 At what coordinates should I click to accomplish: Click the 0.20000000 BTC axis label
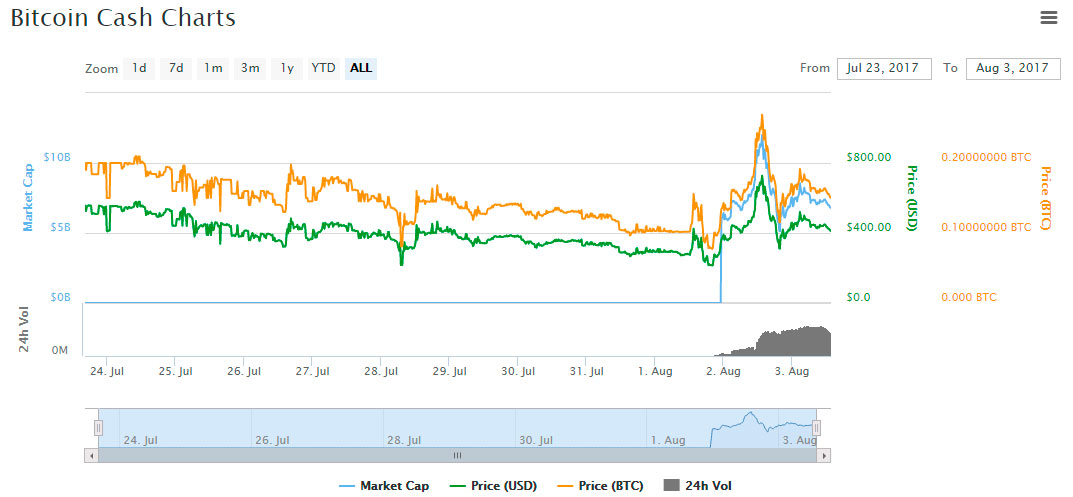tap(986, 157)
